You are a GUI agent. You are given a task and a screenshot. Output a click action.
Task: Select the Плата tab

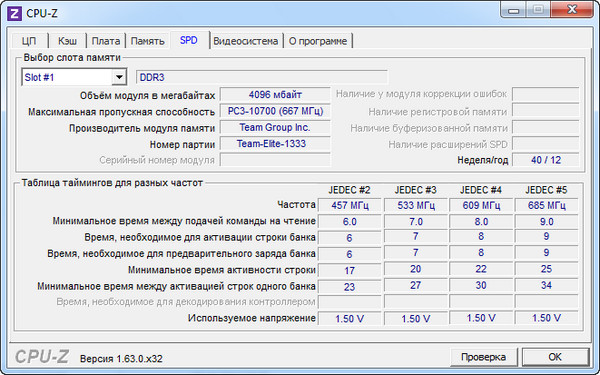pyautogui.click(x=106, y=41)
